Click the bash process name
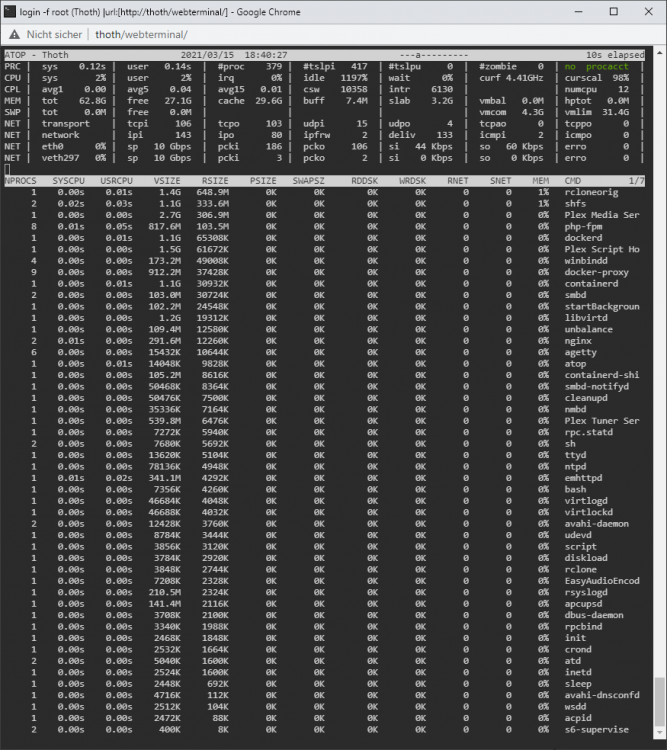Screen dimensions: 667x750 [x=575, y=489]
